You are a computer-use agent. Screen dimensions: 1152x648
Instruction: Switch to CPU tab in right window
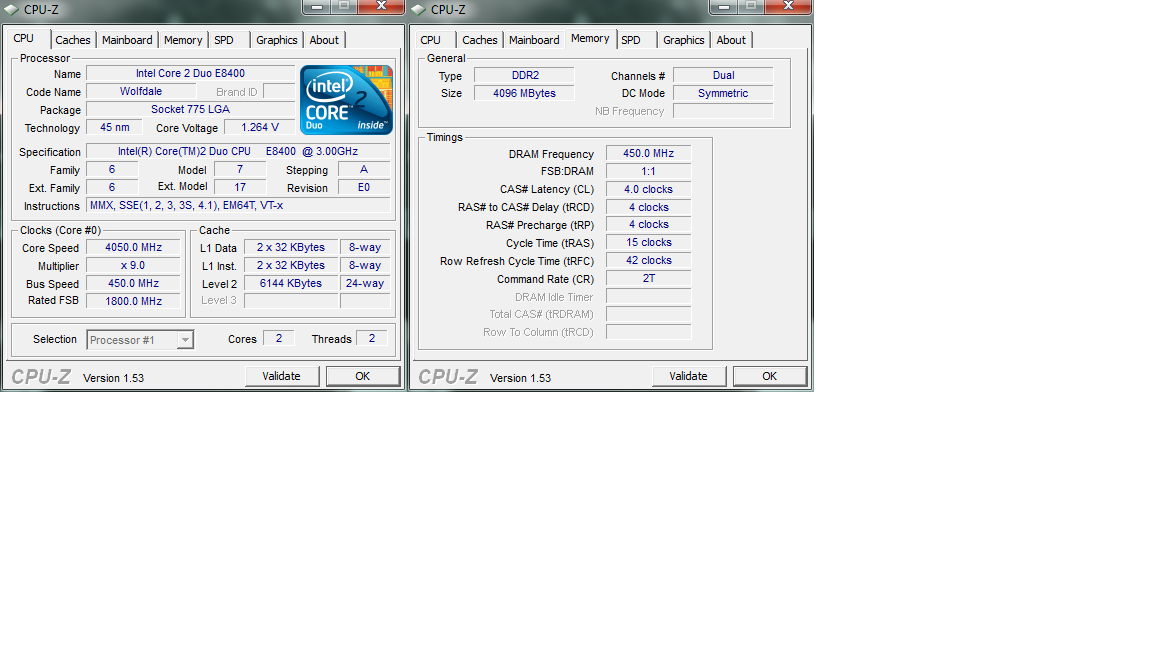431,40
